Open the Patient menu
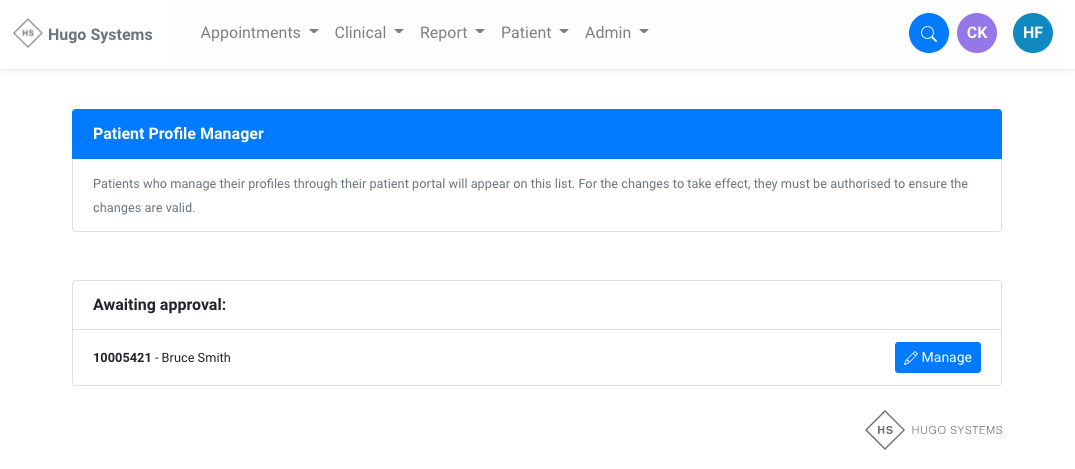Viewport: 1075px width, 469px height. (534, 33)
